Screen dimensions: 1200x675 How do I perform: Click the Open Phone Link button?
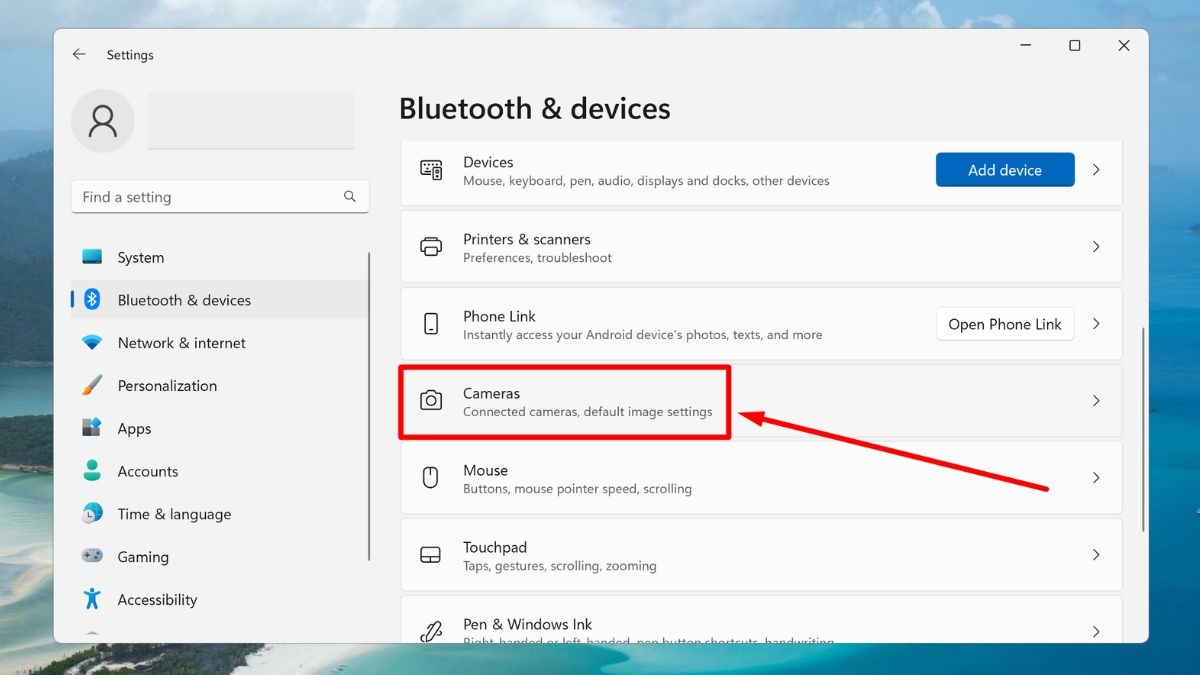(1005, 324)
